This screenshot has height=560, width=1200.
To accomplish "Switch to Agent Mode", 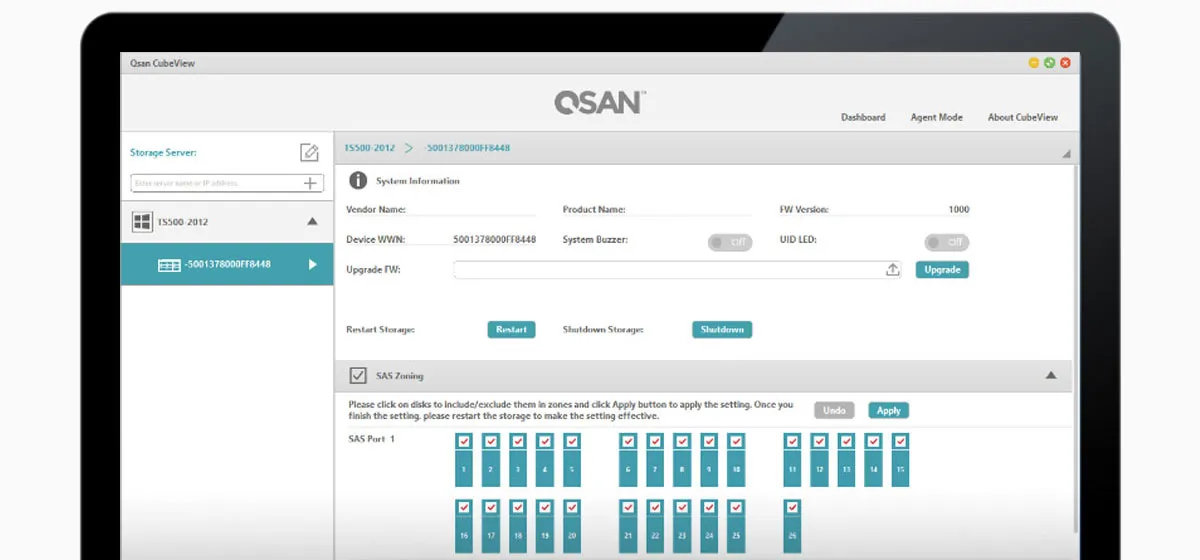I will click(936, 118).
